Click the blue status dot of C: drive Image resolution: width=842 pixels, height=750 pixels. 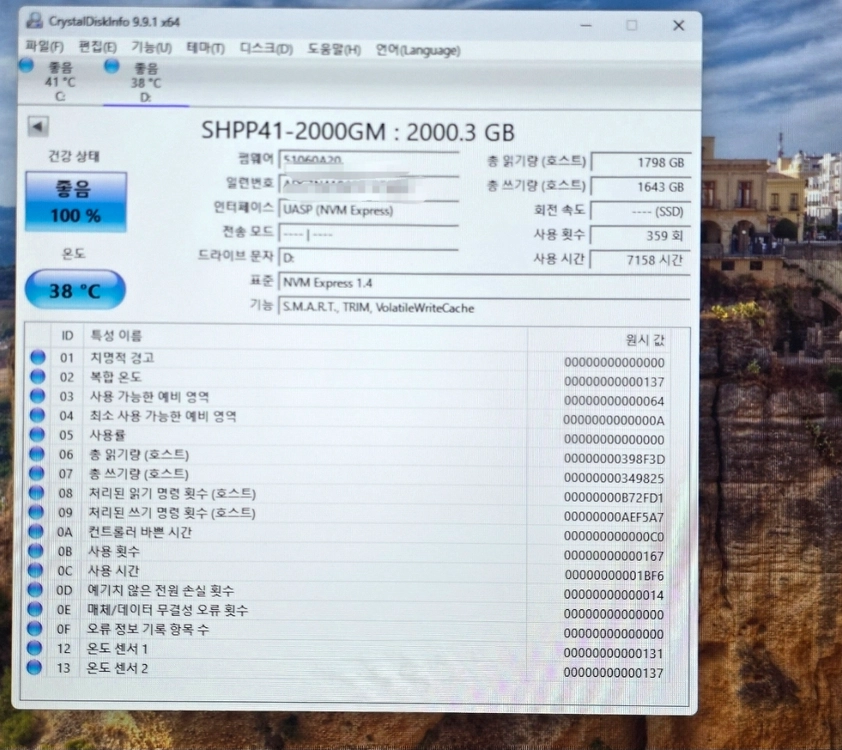click(x=26, y=65)
